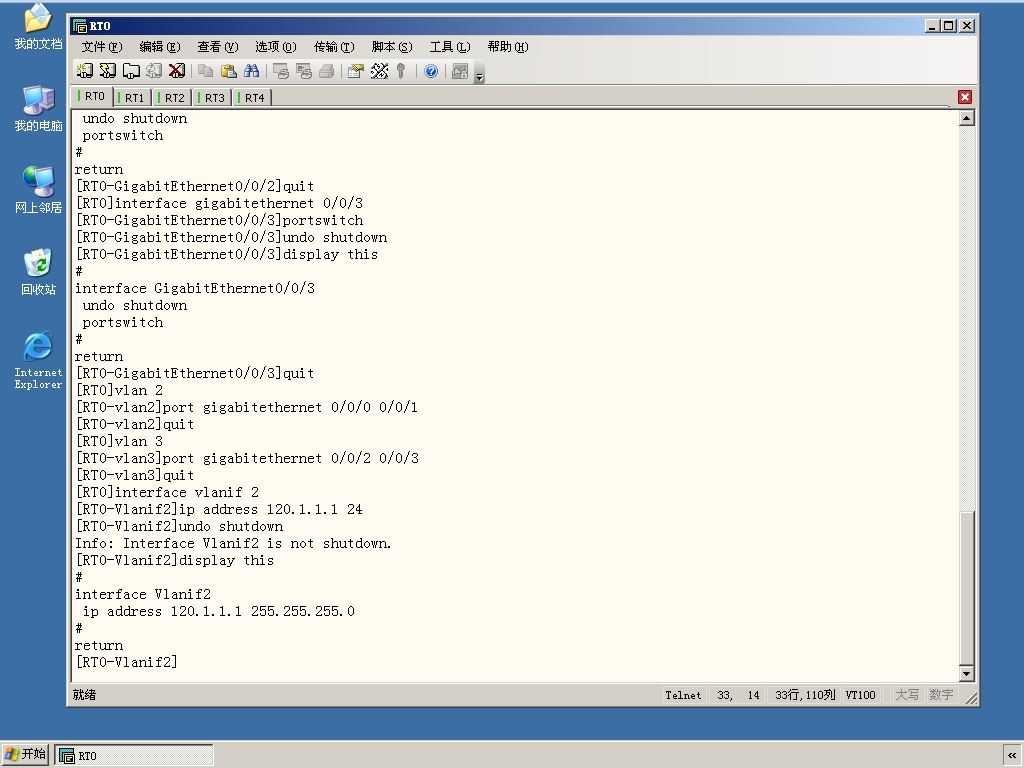1024x768 pixels.
Task: Close the active tab with red X
Action: [965, 97]
